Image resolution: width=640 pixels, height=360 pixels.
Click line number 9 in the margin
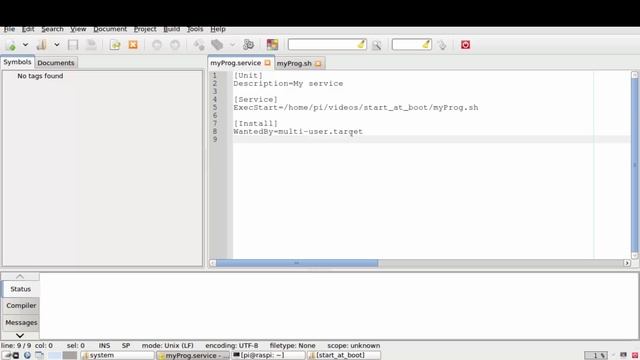pos(215,139)
